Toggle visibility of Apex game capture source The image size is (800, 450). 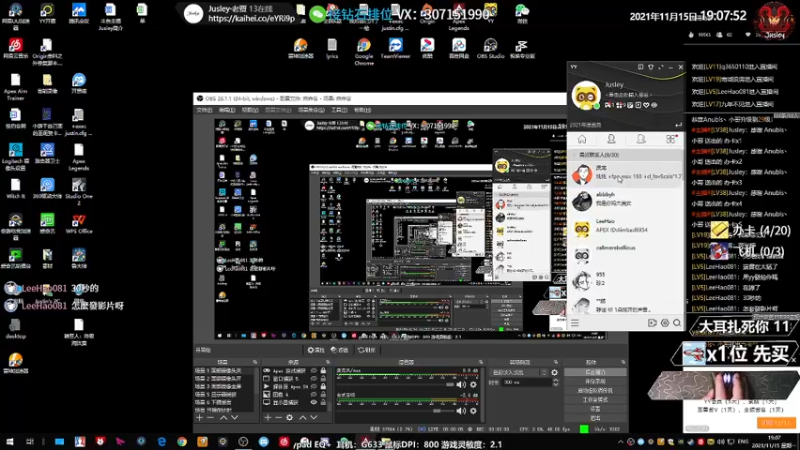tap(314, 371)
